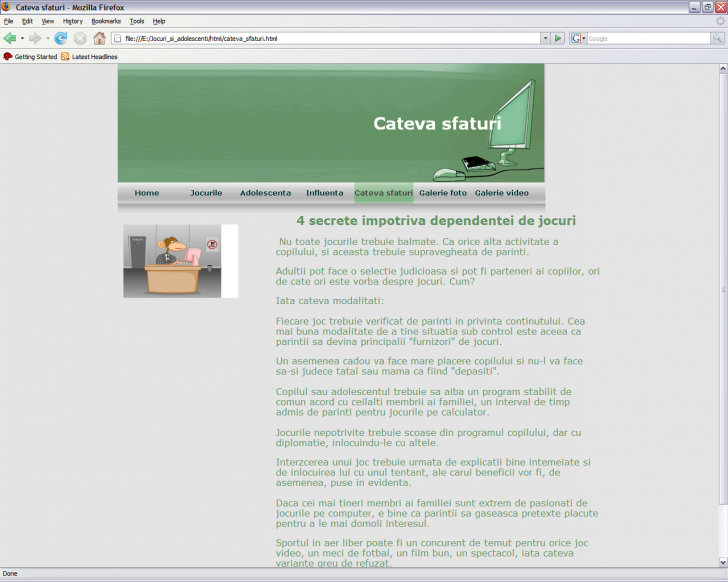Open the Back history dropdown arrow
This screenshot has width=728, height=582.
coord(22,38)
